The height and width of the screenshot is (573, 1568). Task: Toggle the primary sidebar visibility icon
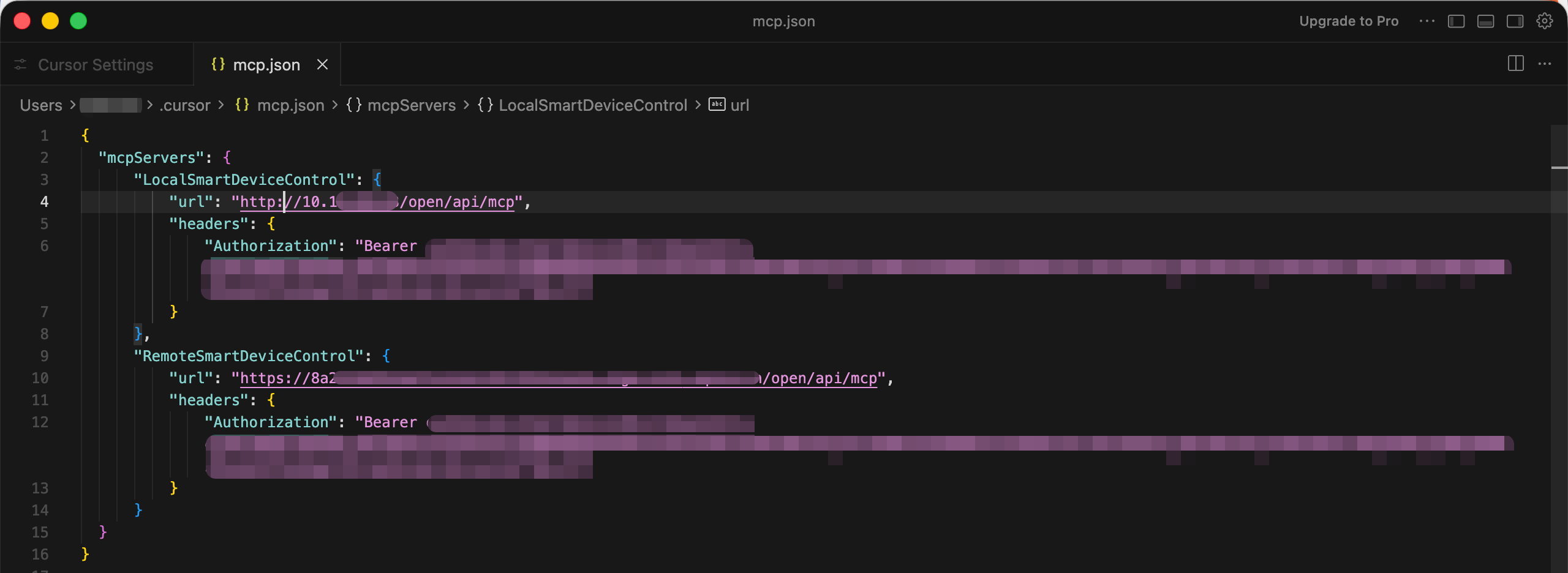point(1457,20)
